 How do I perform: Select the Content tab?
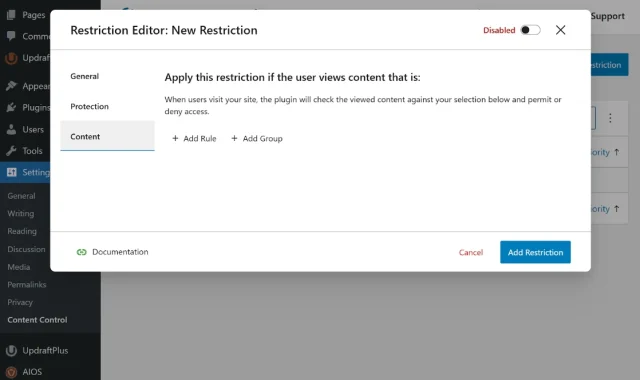point(107,136)
